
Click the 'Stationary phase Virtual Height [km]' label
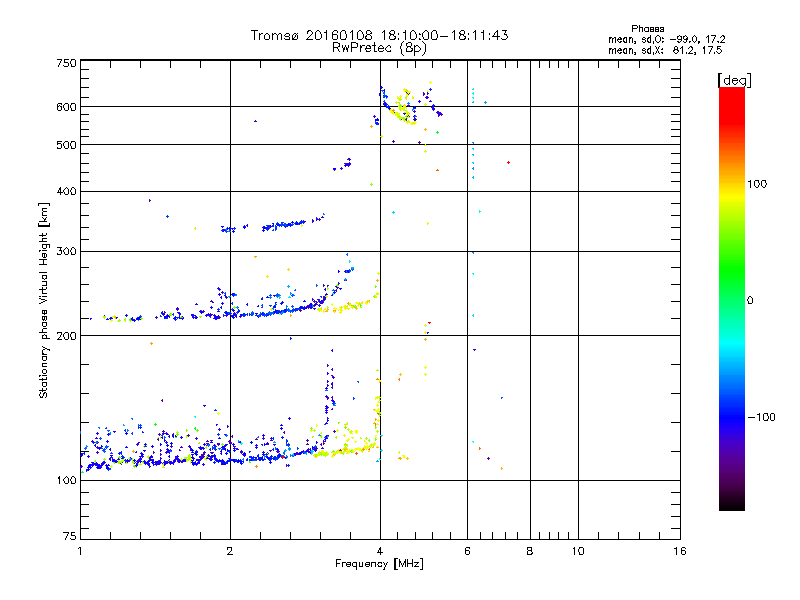pyautogui.click(x=44, y=301)
